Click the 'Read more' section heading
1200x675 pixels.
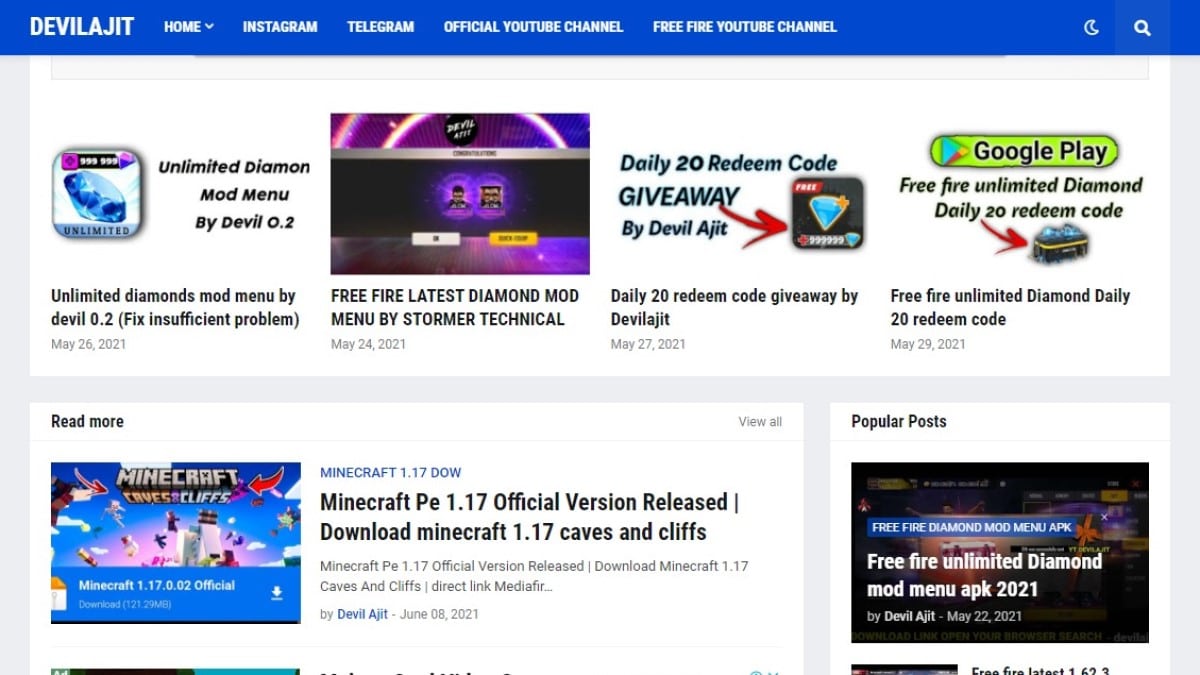click(87, 422)
